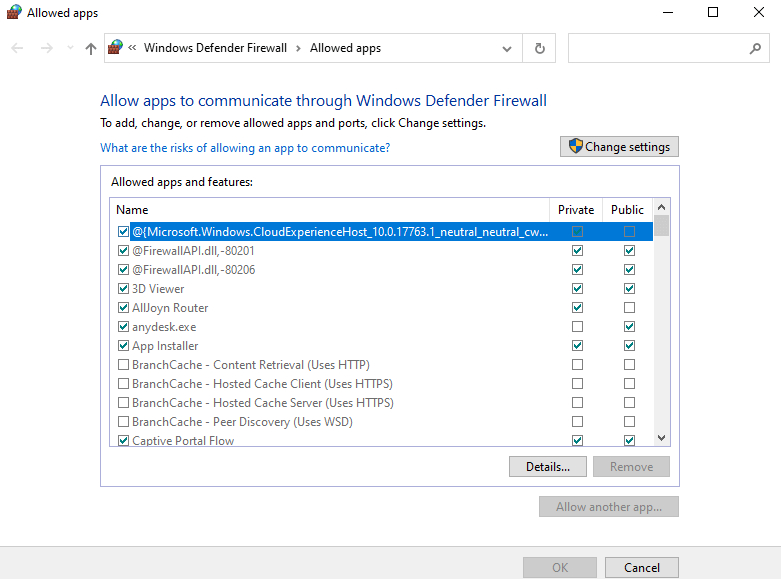Enable Private for anydesk.exe
The image size is (781, 579).
coord(577,326)
